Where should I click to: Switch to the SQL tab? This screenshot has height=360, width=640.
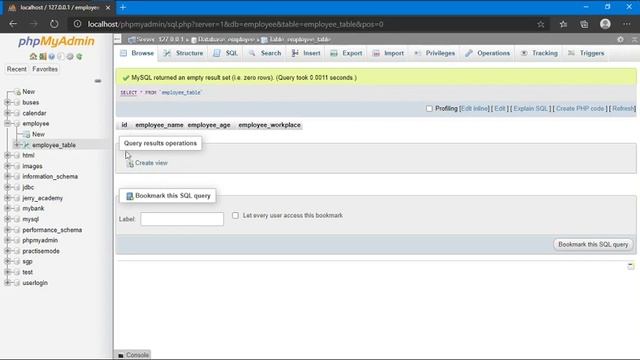(x=225, y=53)
